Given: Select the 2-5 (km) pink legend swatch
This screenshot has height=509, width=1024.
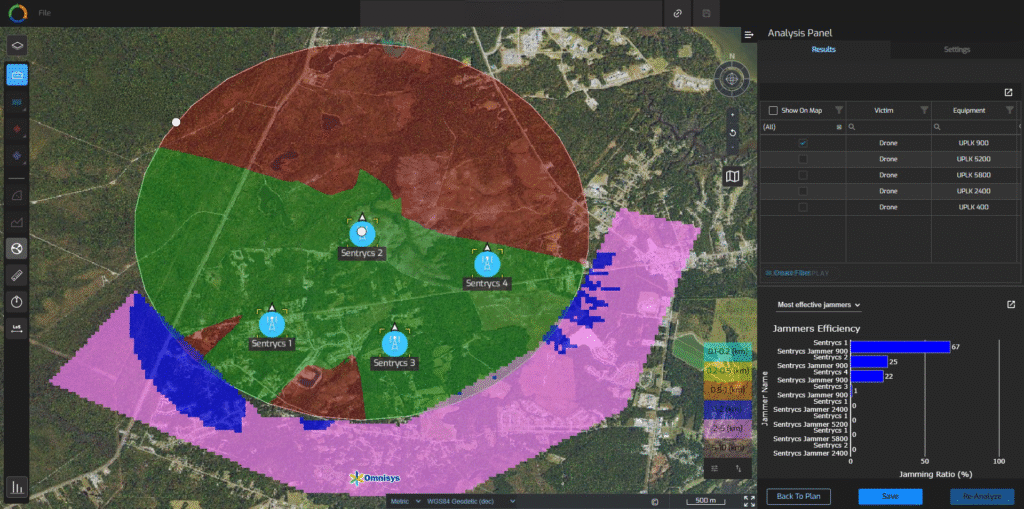Looking at the screenshot, I should (727, 428).
